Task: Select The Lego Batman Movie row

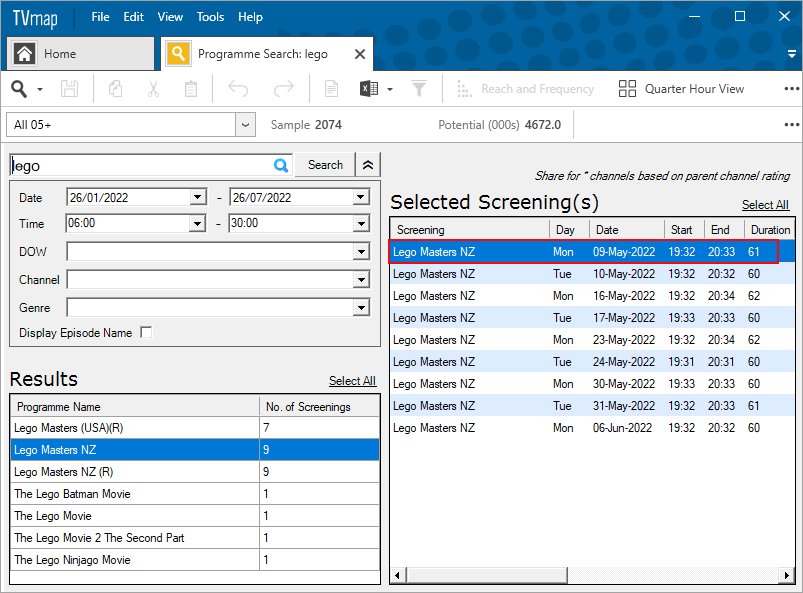Action: pos(195,494)
